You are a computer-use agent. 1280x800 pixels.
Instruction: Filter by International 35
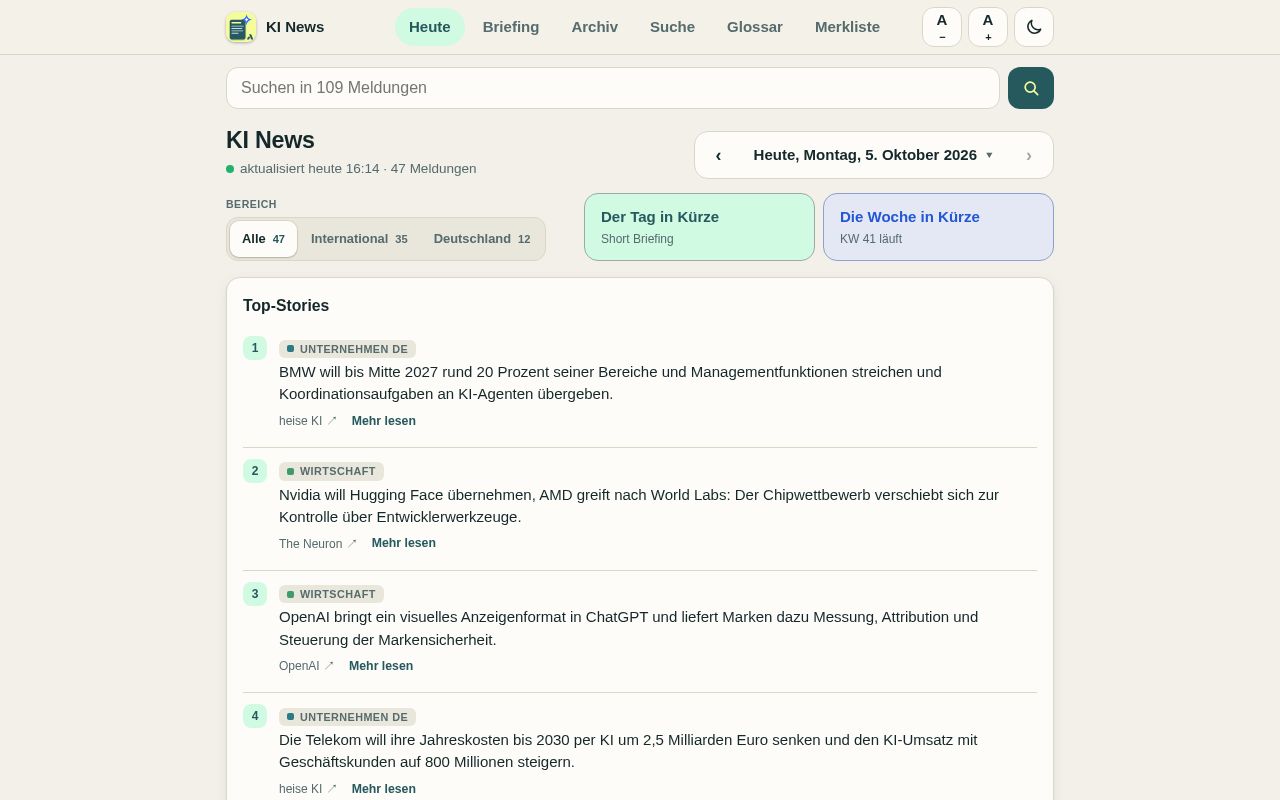point(359,239)
